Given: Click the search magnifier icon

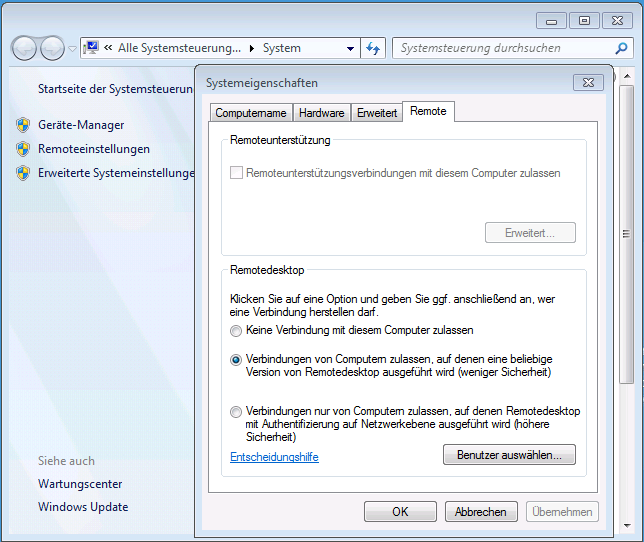Looking at the screenshot, I should coord(622,48).
